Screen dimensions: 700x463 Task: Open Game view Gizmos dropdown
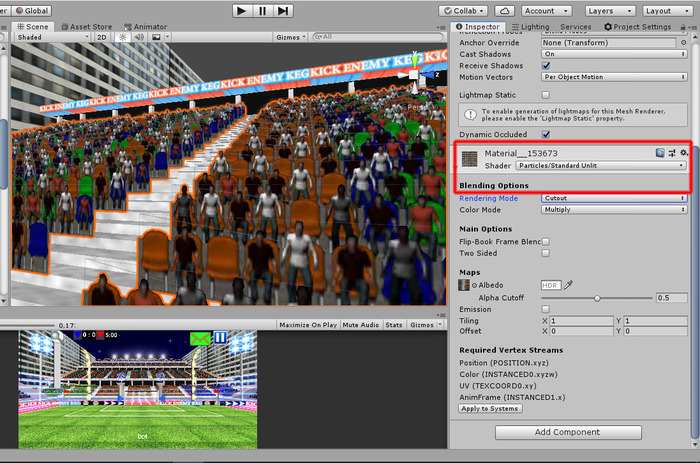[425, 325]
